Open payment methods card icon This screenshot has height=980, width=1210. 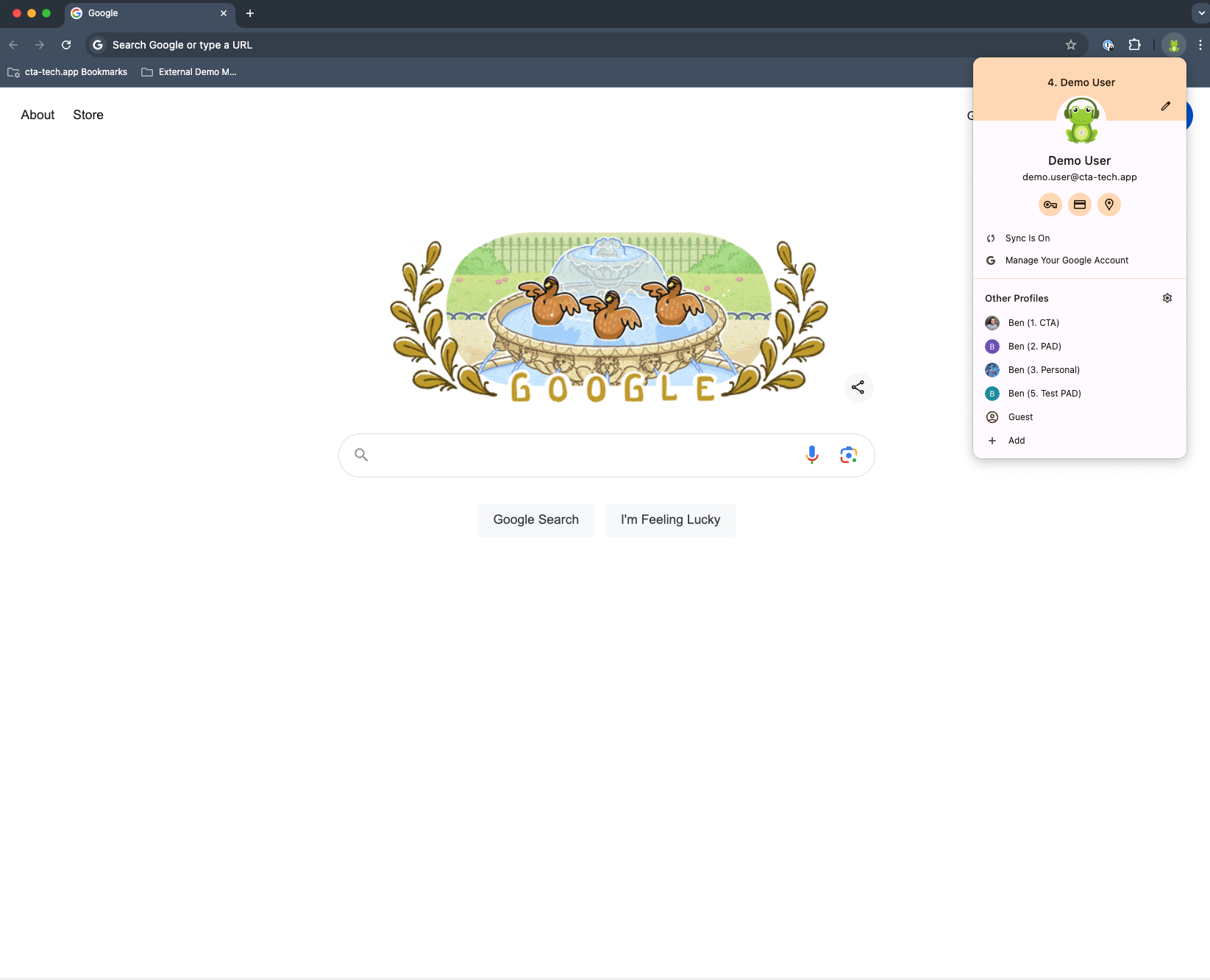(x=1080, y=205)
